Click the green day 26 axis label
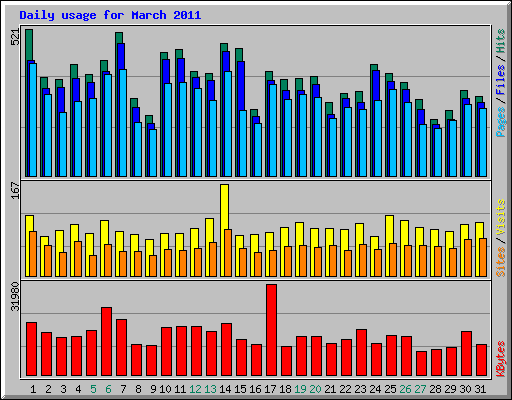The height and width of the screenshot is (400, 512). click(405, 389)
